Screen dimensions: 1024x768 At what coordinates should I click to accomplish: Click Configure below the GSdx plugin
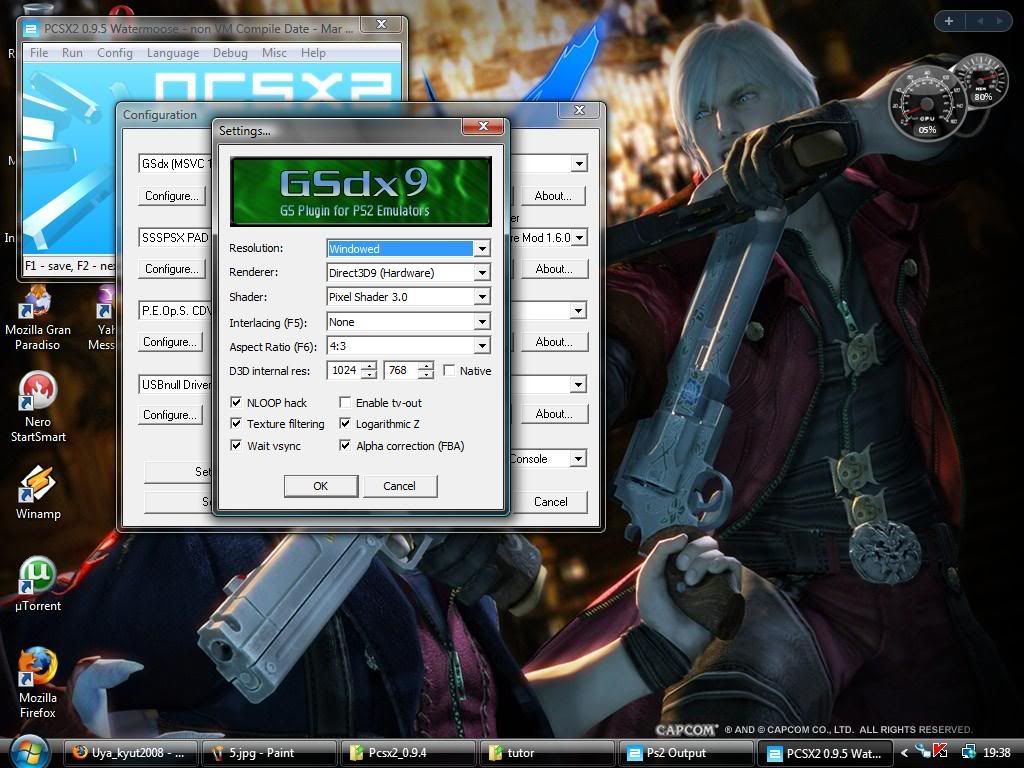click(x=172, y=196)
